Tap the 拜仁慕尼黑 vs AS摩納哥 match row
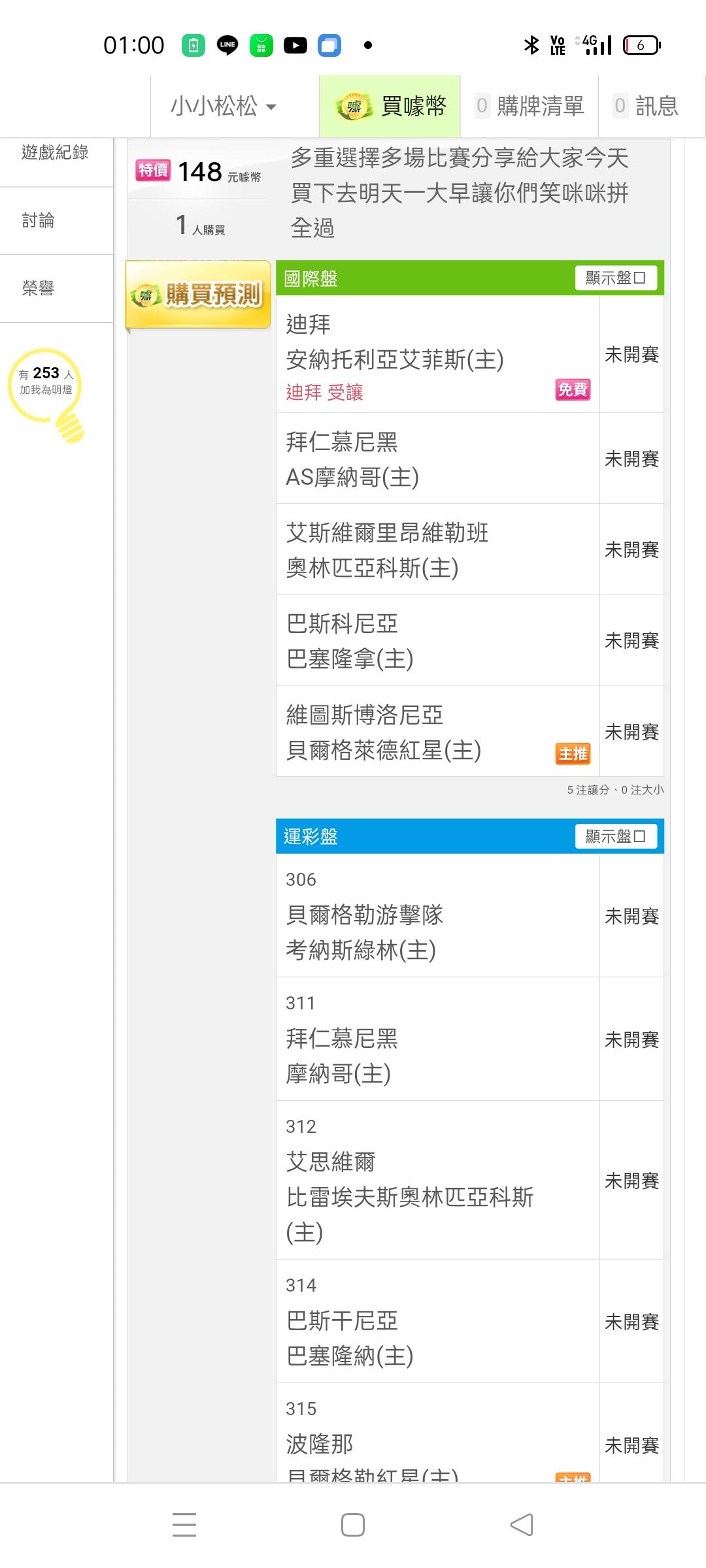Viewport: 706px width, 1568px height. coord(437,459)
